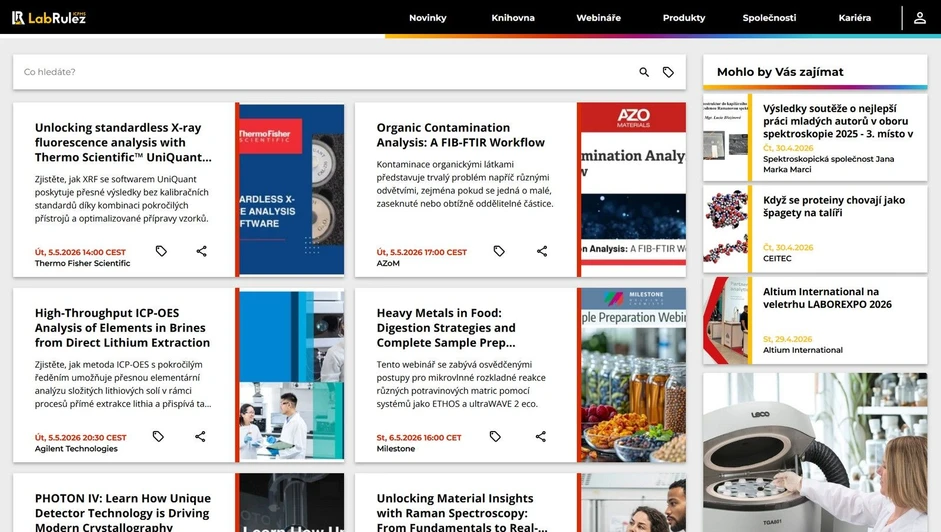The width and height of the screenshot is (941, 532).
Task: Open AZO Materials webinar banner image
Action: pyautogui.click(x=633, y=190)
